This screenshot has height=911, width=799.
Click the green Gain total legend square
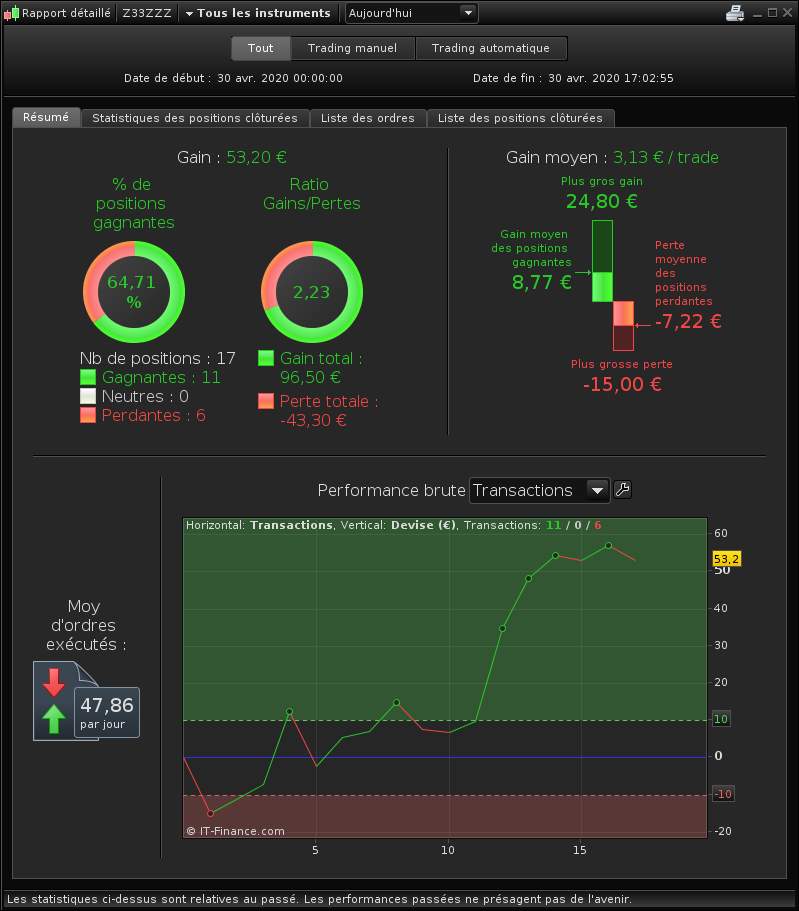tap(266, 358)
